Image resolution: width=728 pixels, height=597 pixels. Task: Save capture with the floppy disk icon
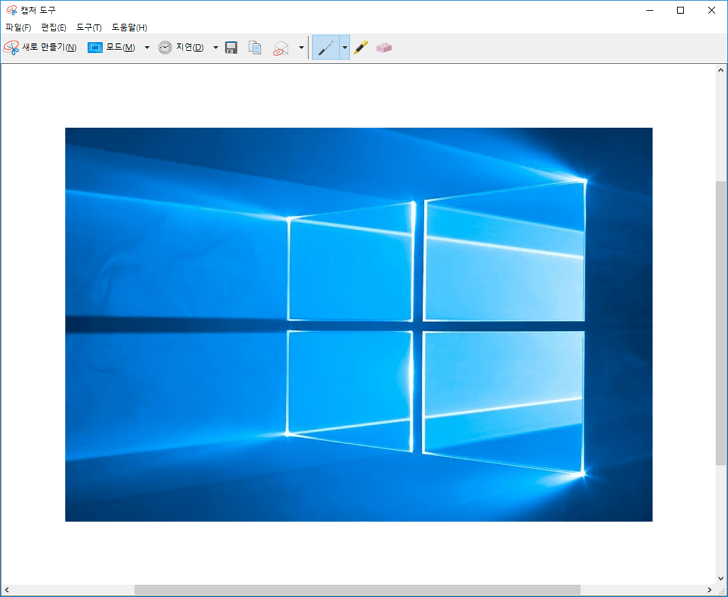[x=231, y=47]
